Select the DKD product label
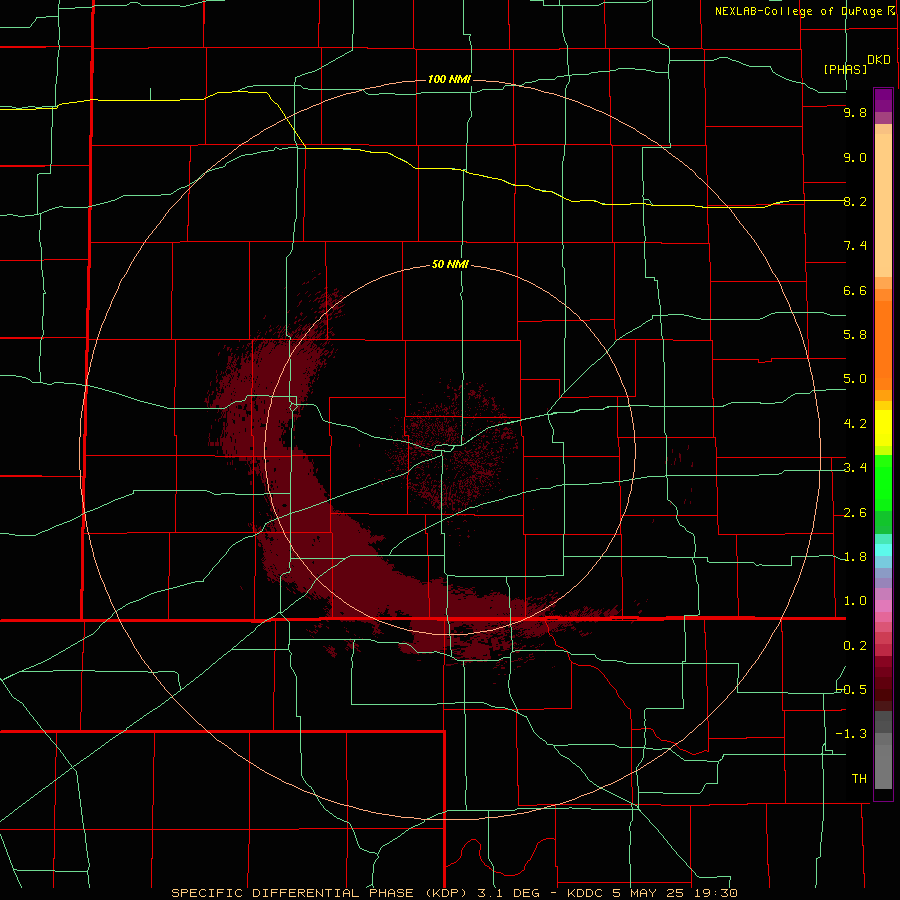900x900 pixels. (x=879, y=59)
